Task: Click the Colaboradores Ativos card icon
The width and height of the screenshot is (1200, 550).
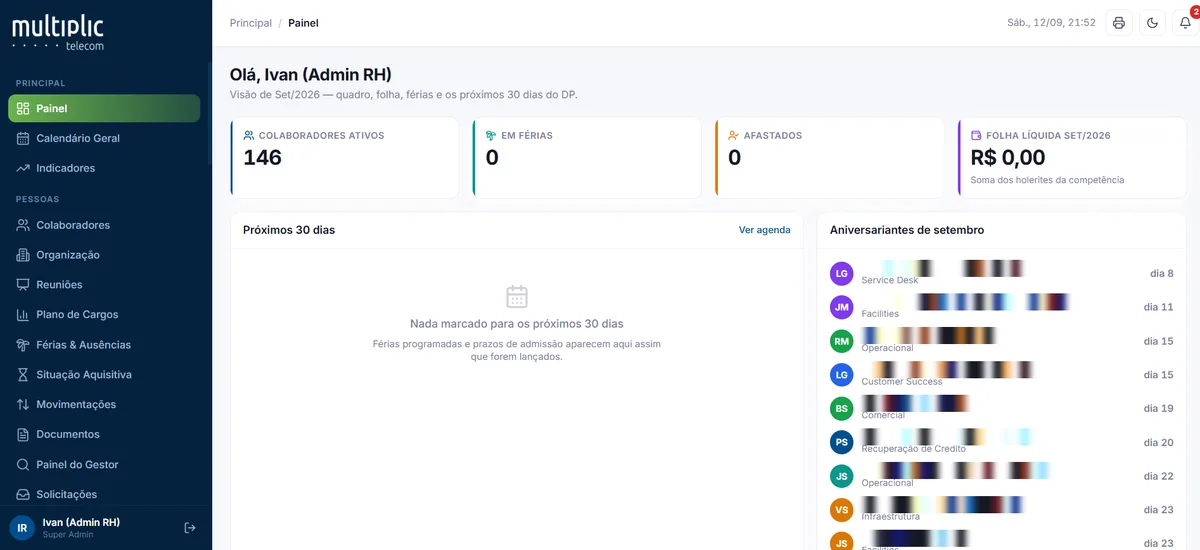Action: tap(249, 135)
